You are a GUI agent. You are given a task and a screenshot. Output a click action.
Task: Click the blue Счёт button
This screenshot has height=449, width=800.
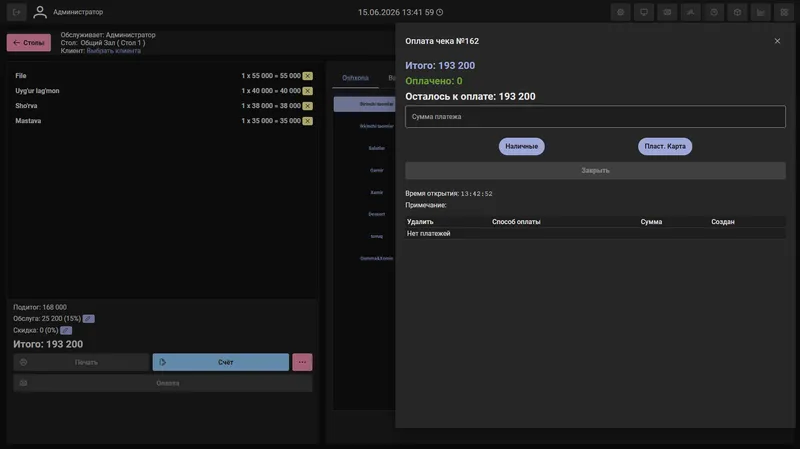(x=221, y=362)
